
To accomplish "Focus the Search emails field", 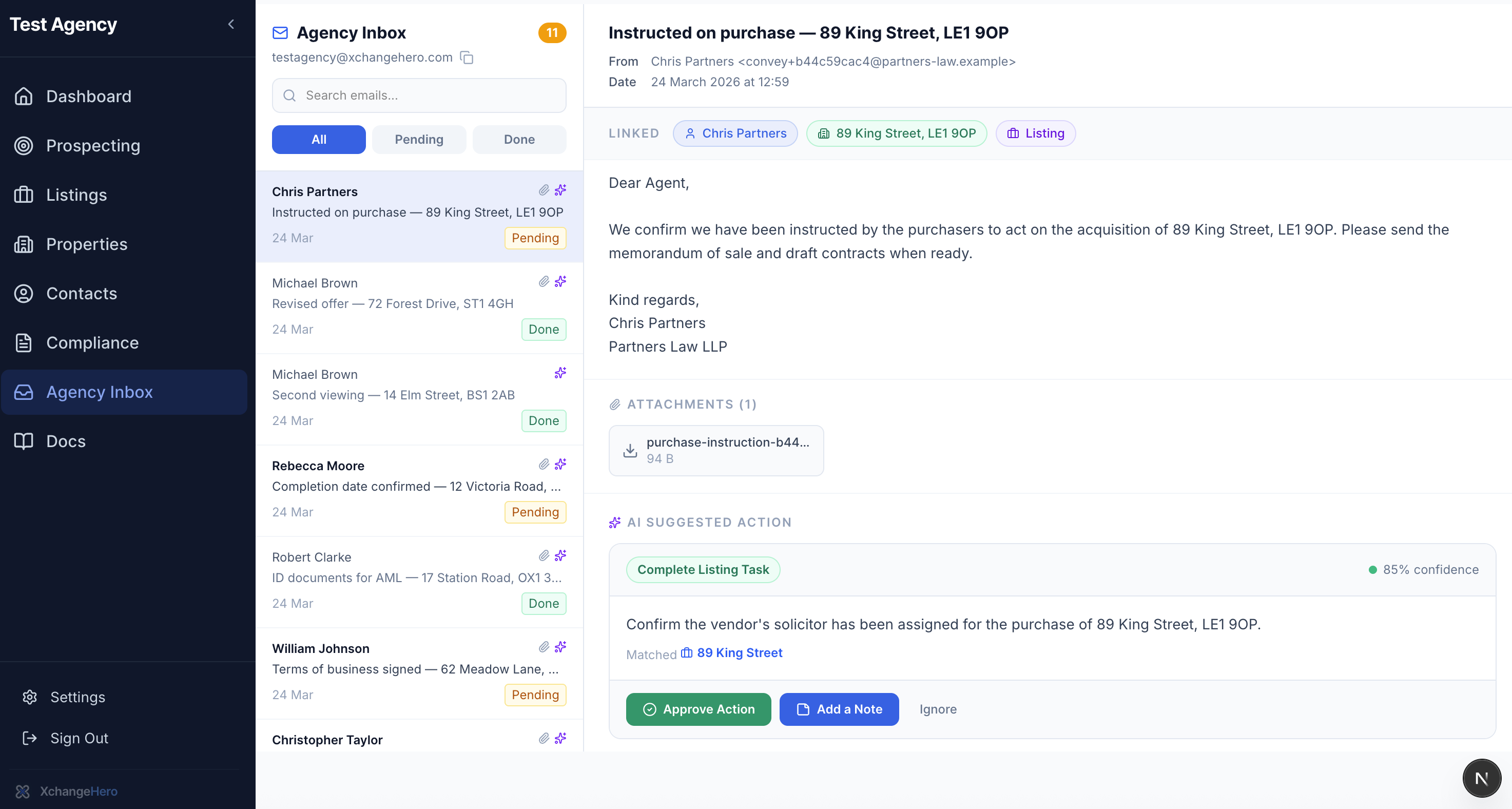I will point(419,95).
